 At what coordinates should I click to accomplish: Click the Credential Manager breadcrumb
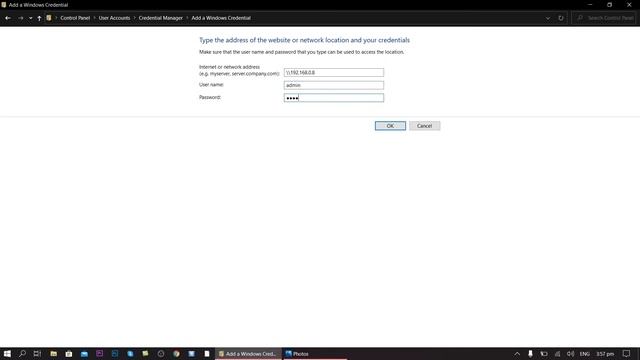coord(161,18)
